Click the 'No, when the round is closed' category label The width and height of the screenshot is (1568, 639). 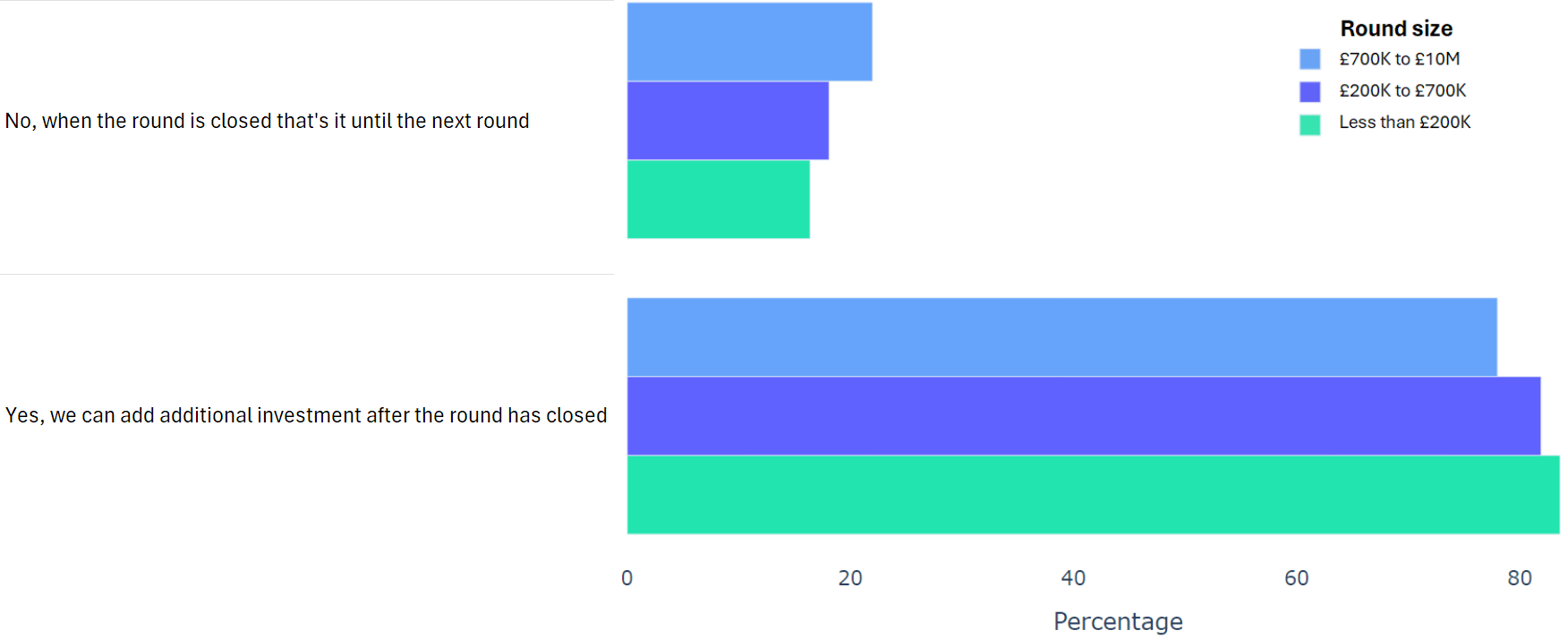point(267,121)
